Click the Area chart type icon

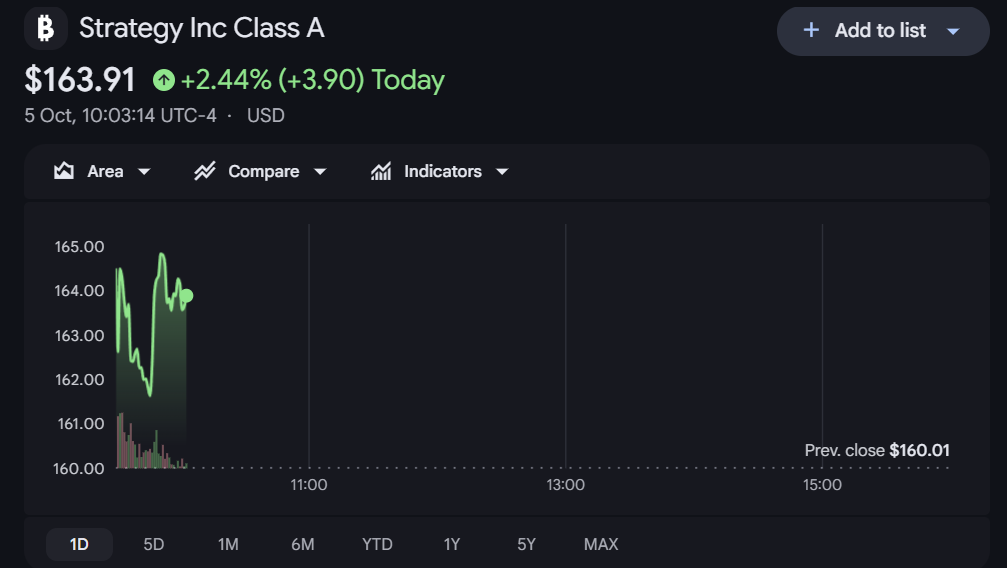tap(64, 171)
